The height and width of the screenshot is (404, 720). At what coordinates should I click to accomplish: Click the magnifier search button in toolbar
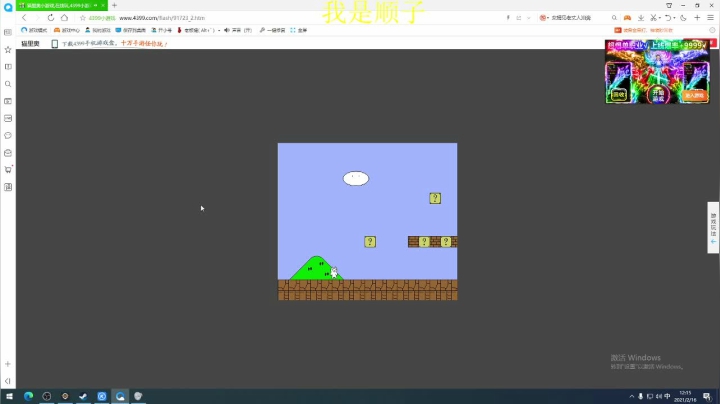[614, 18]
